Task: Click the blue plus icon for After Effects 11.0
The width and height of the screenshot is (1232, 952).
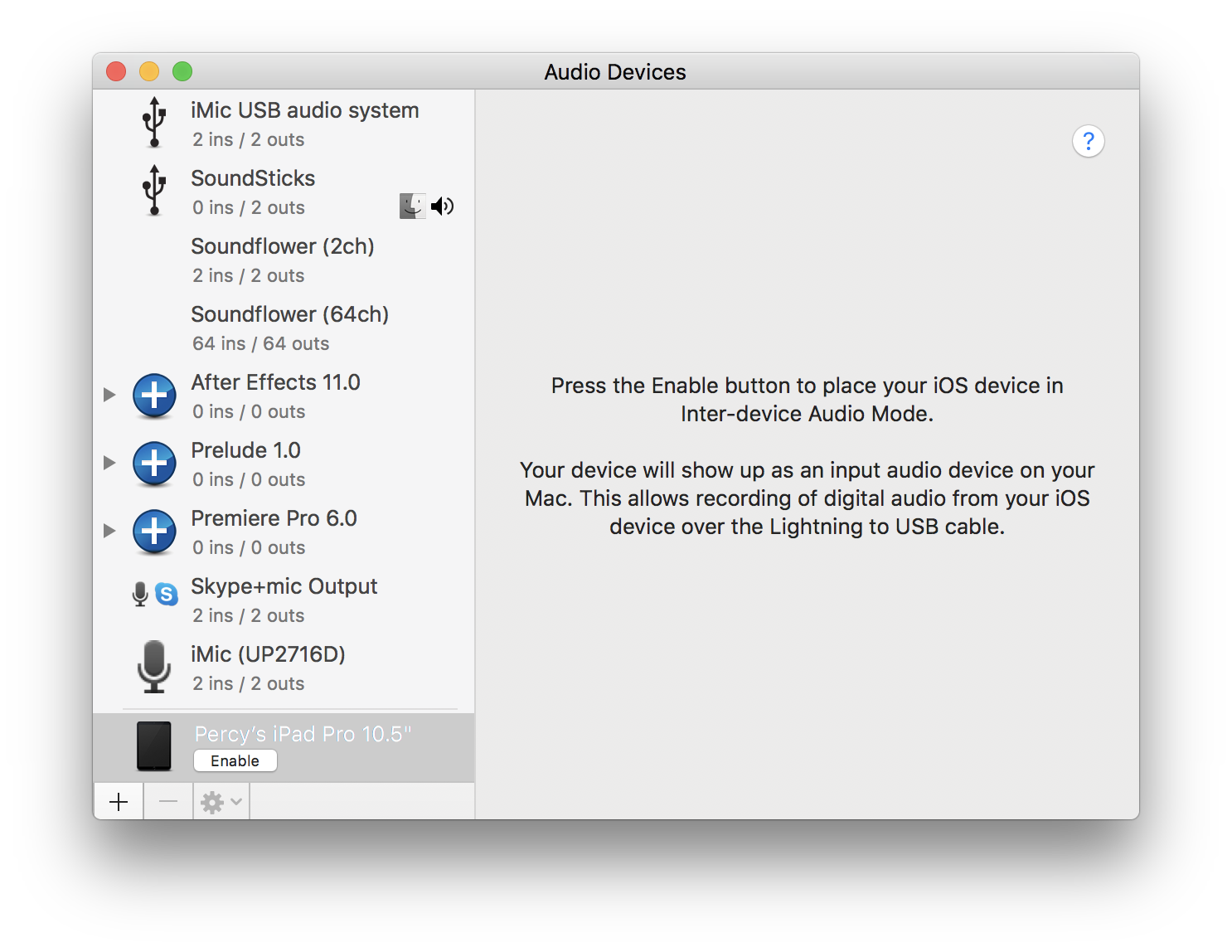Action: (154, 396)
